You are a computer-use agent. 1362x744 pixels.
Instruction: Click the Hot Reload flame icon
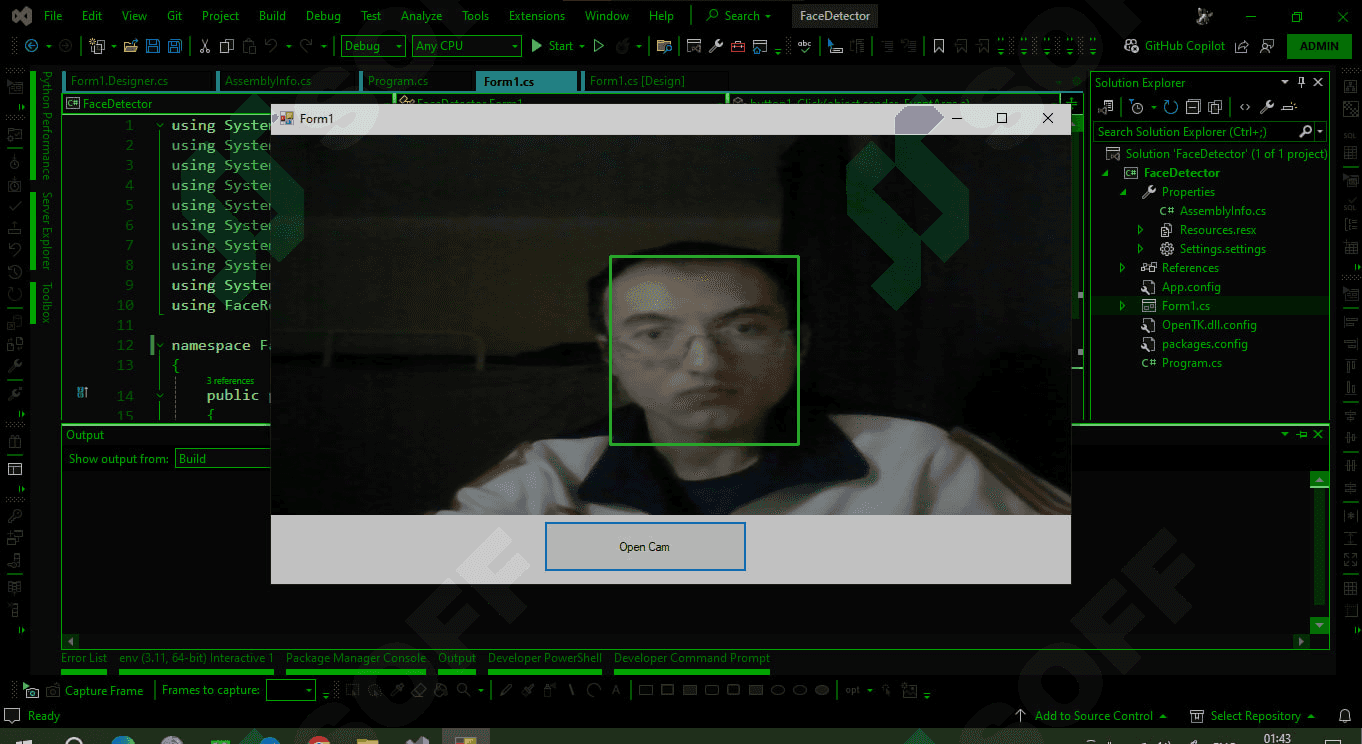pyautogui.click(x=623, y=46)
